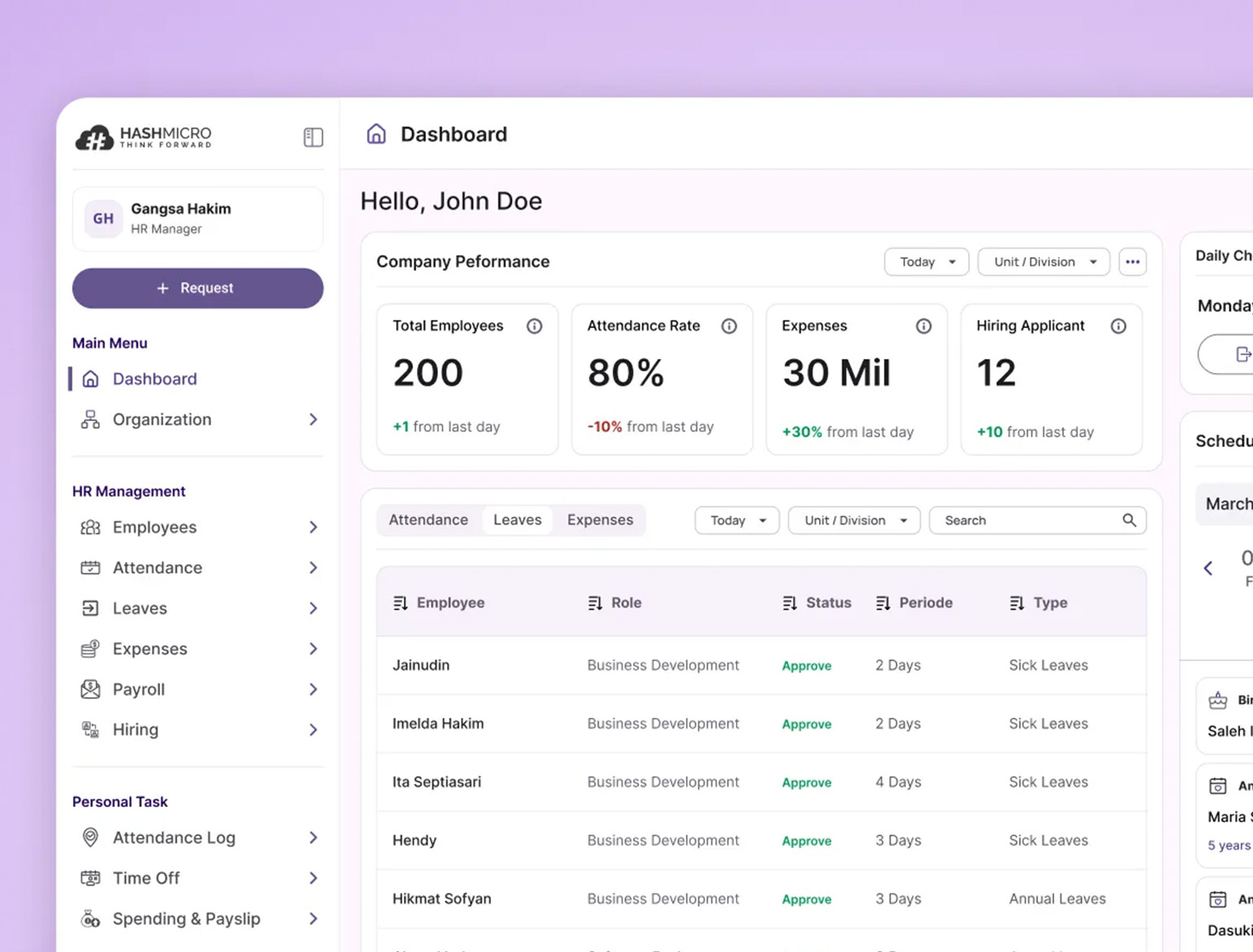1253x952 pixels.
Task: Sort table by Periode column icon
Action: coord(883,603)
